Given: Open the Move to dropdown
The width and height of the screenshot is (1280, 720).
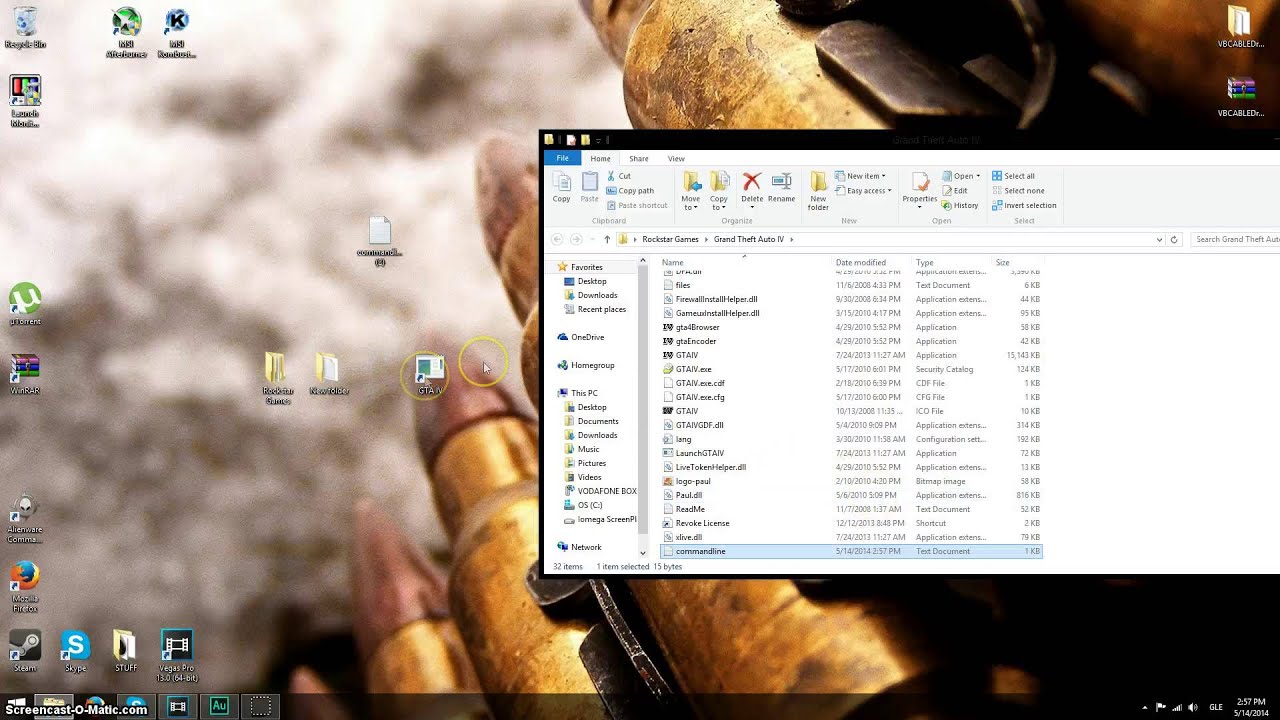Looking at the screenshot, I should click(x=691, y=190).
